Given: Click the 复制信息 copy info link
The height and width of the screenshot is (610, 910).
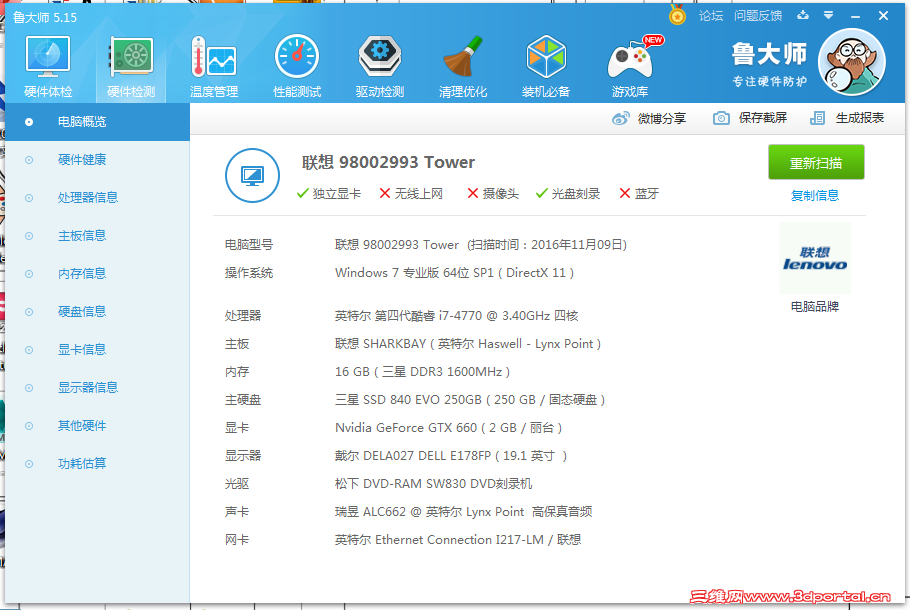Looking at the screenshot, I should tap(815, 196).
